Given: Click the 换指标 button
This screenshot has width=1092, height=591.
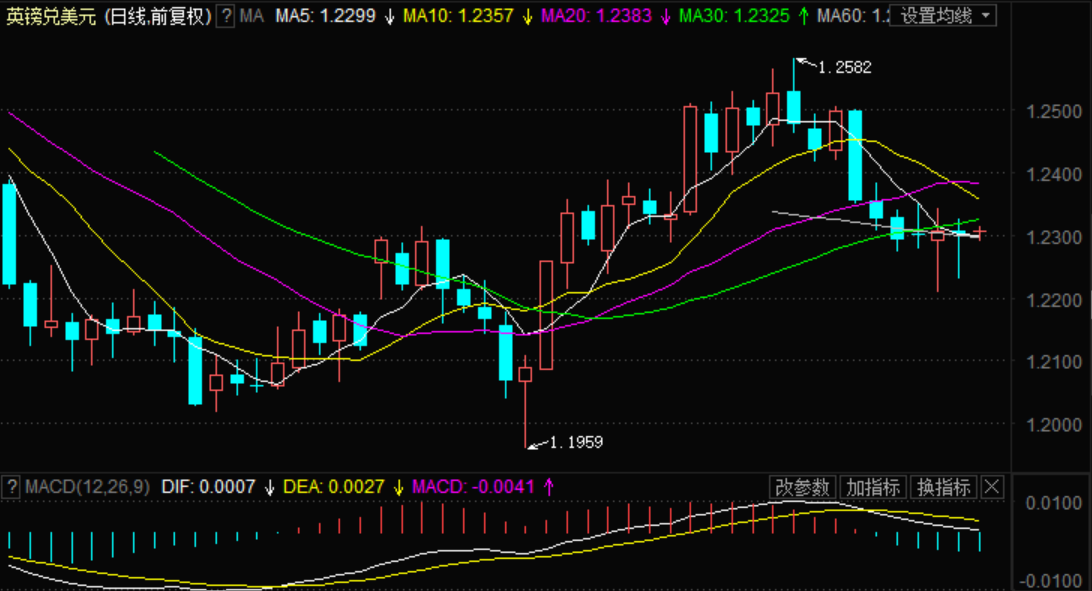Looking at the screenshot, I should (x=944, y=487).
